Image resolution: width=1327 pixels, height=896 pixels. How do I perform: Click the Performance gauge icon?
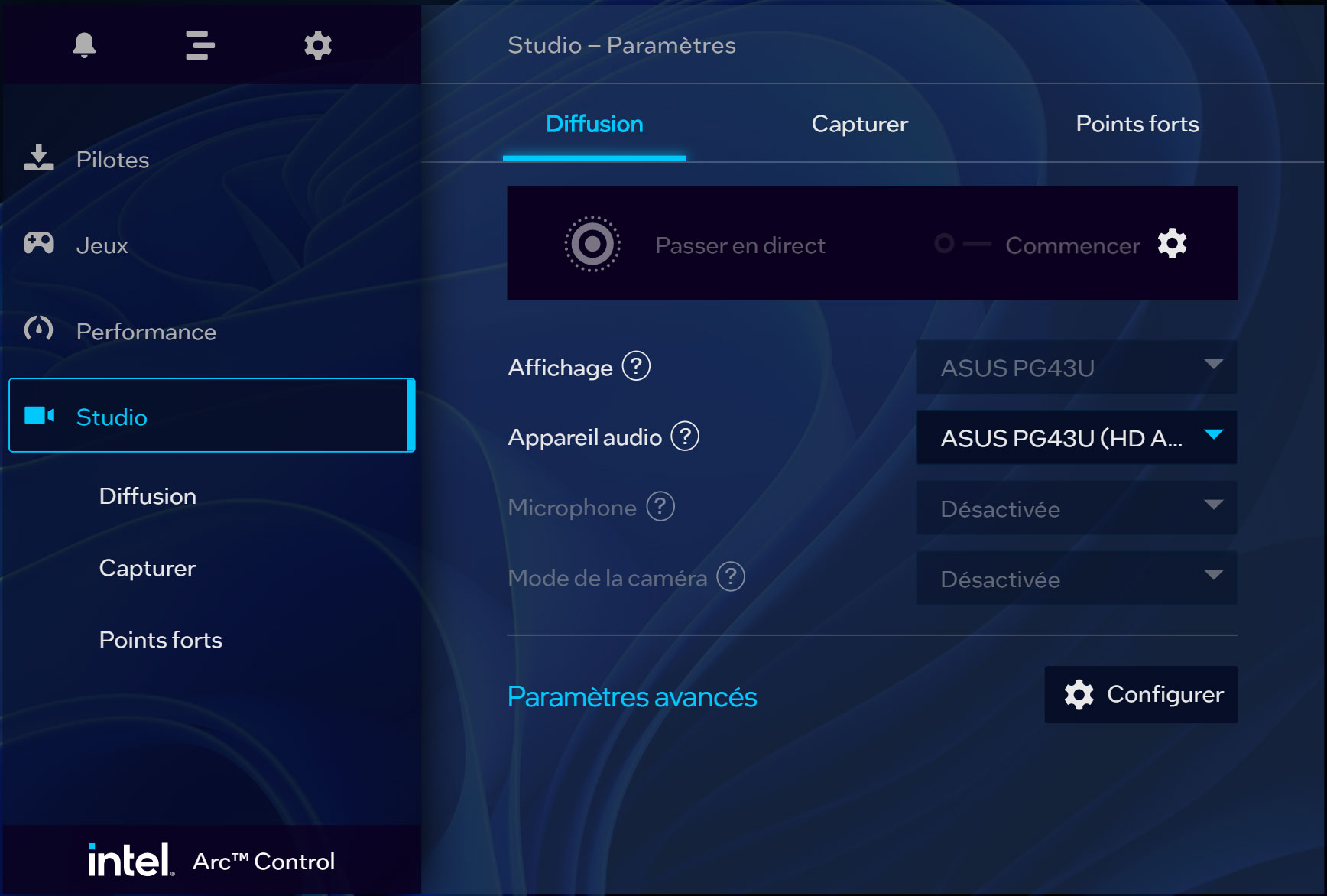38,330
